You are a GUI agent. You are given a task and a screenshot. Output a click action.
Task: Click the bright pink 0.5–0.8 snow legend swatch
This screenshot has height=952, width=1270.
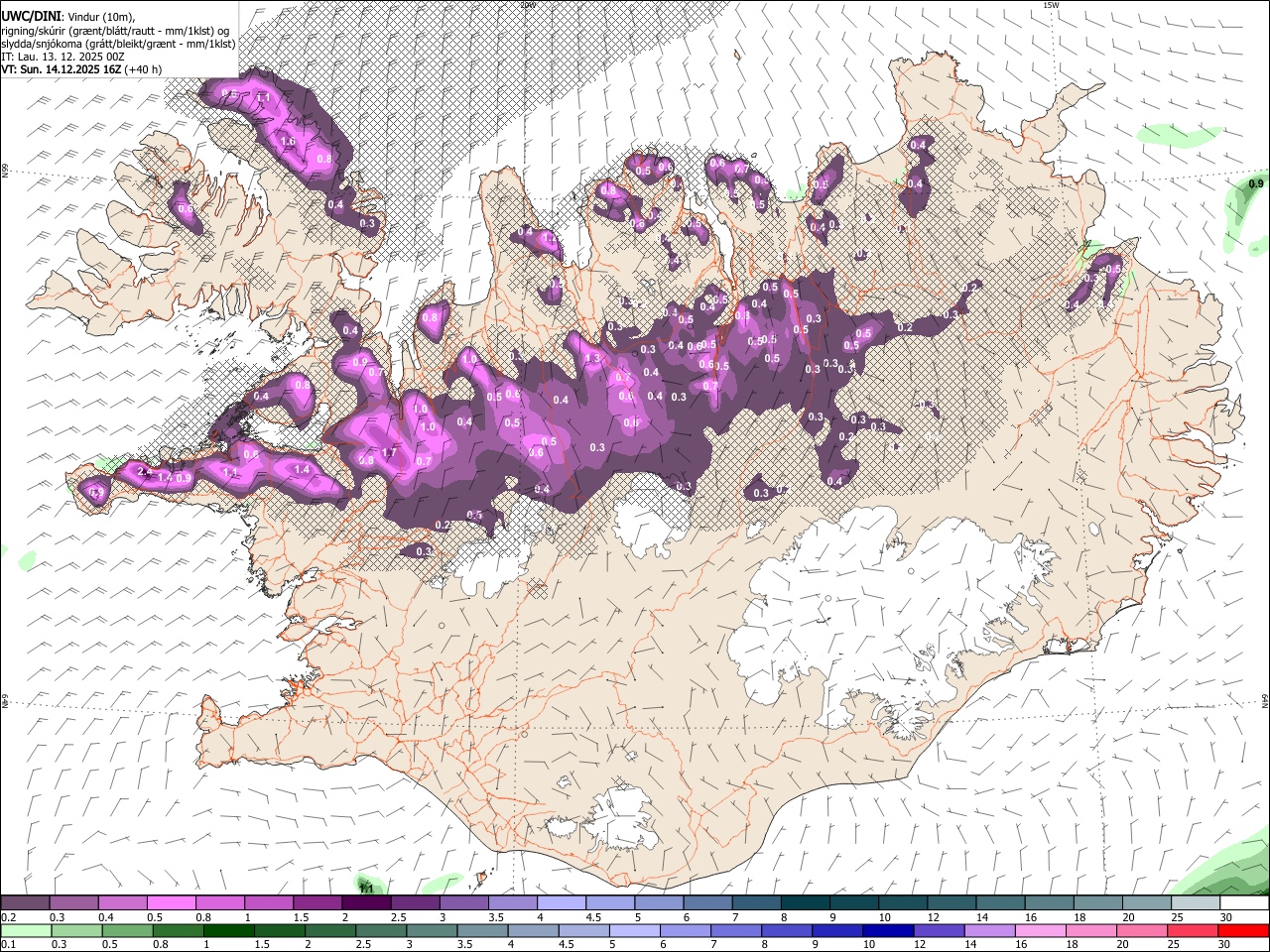click(172, 903)
